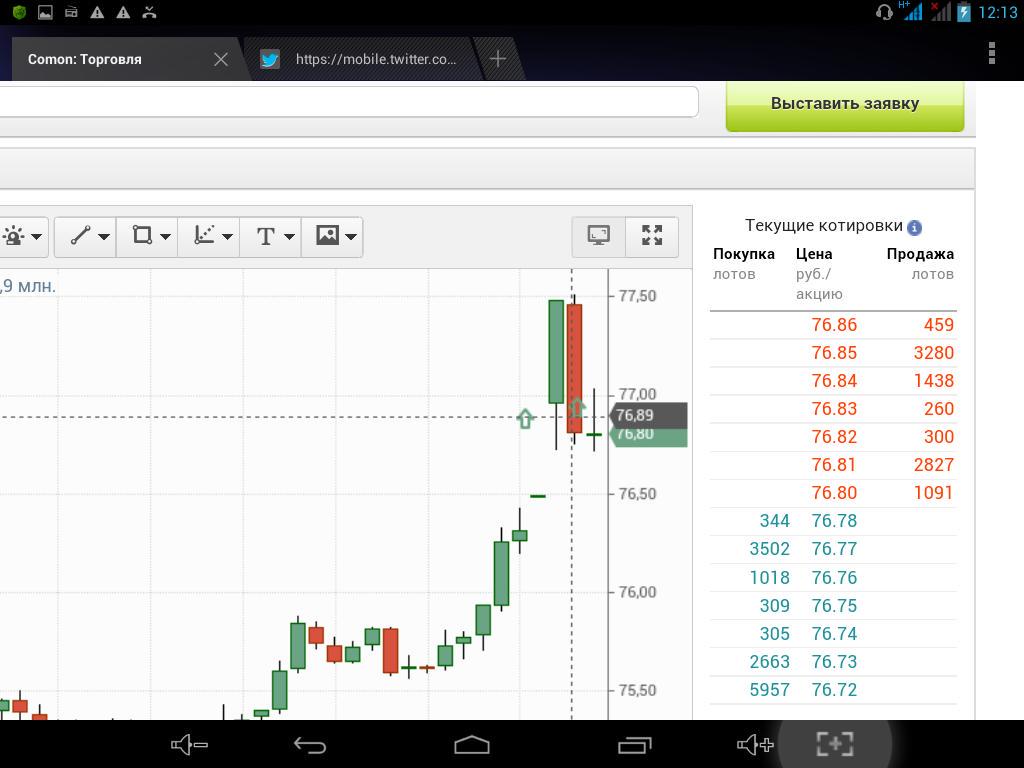Viewport: 1024px width, 768px height.
Task: Open the browser overflow menu
Action: click(991, 54)
